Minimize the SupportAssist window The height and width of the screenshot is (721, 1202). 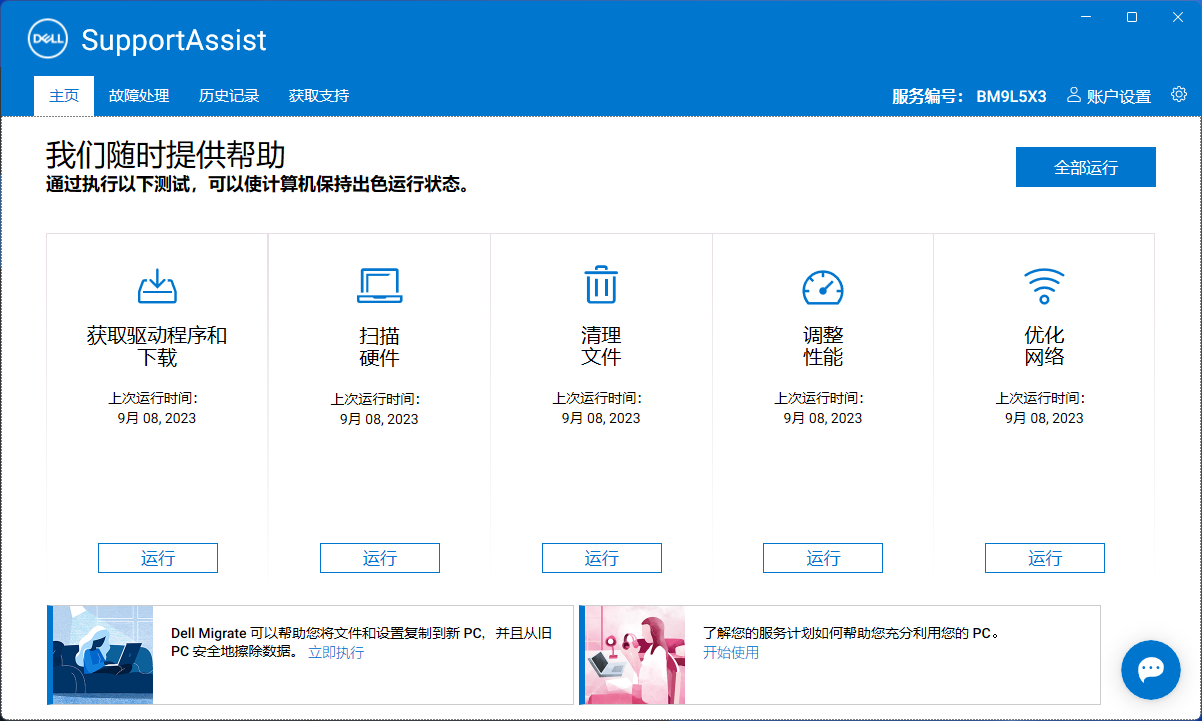1086,17
